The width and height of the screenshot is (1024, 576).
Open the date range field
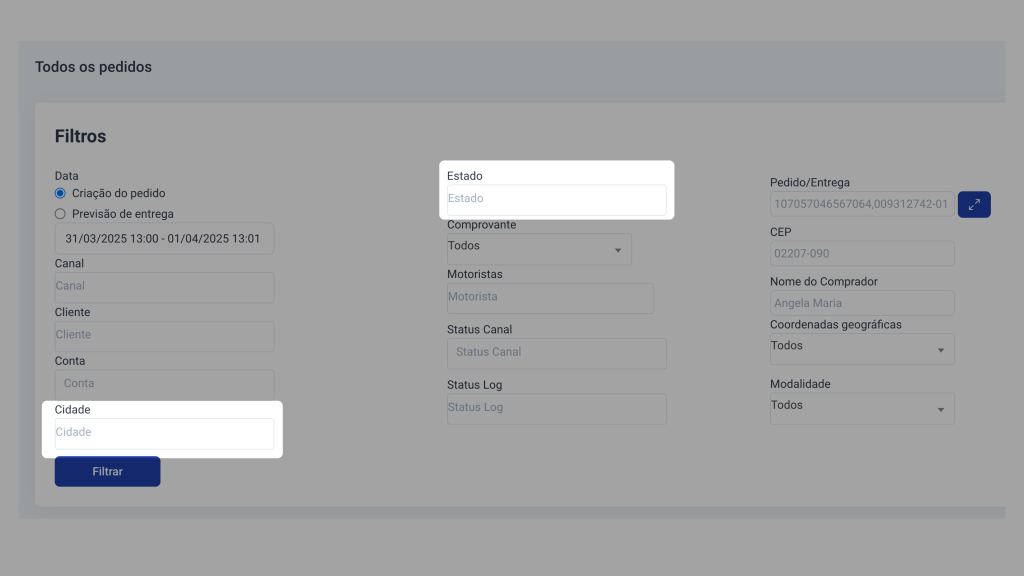point(165,239)
